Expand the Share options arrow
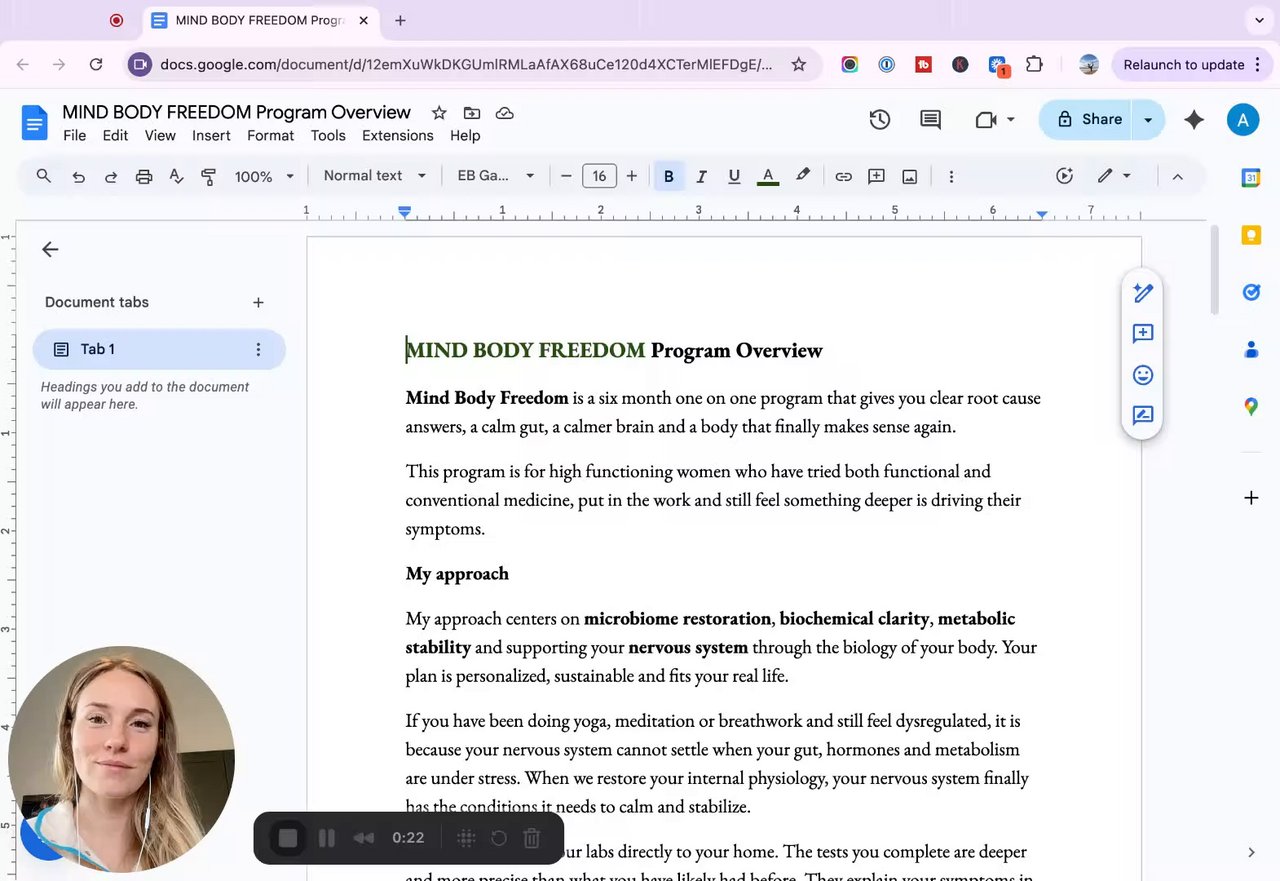Screen dimensions: 1280x881 [1148, 120]
